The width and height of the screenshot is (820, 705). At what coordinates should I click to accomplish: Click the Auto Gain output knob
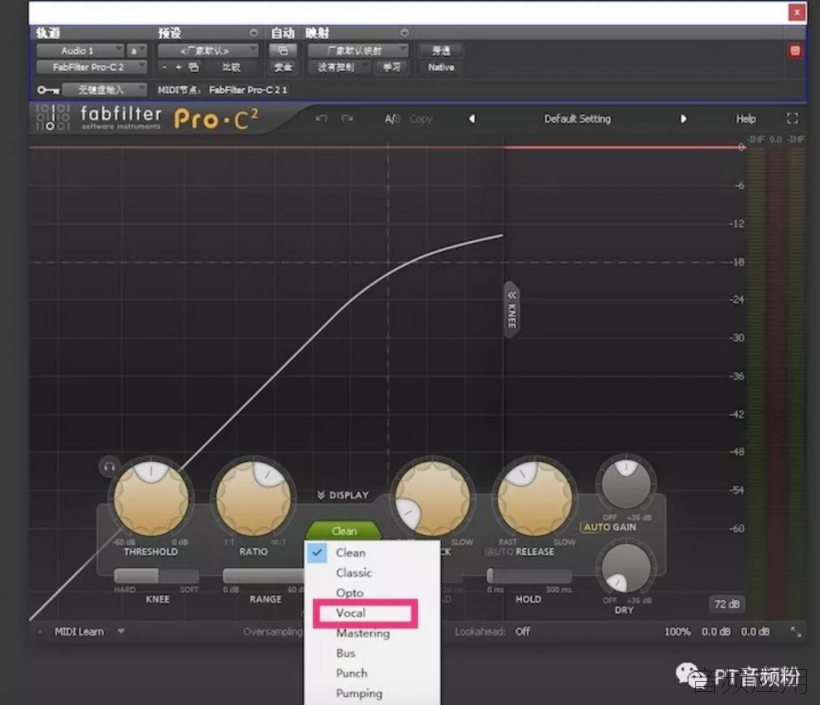click(626, 484)
